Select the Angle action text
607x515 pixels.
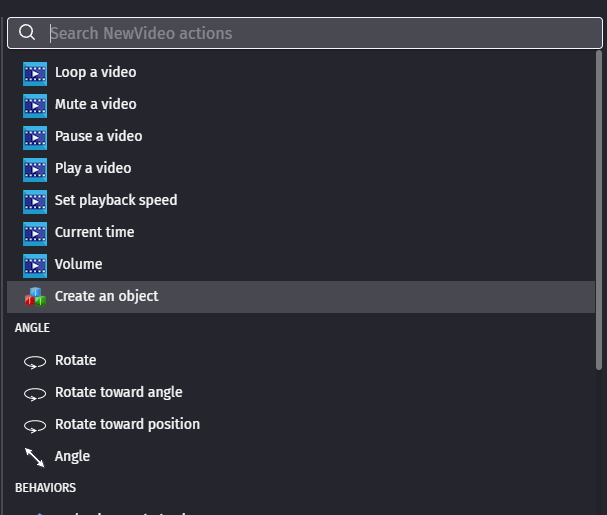click(72, 456)
